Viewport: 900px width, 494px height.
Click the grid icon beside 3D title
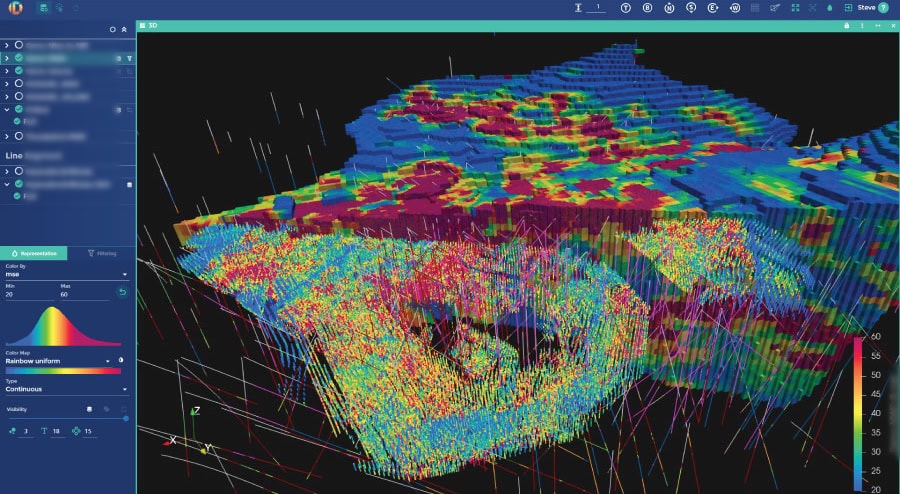coord(142,26)
